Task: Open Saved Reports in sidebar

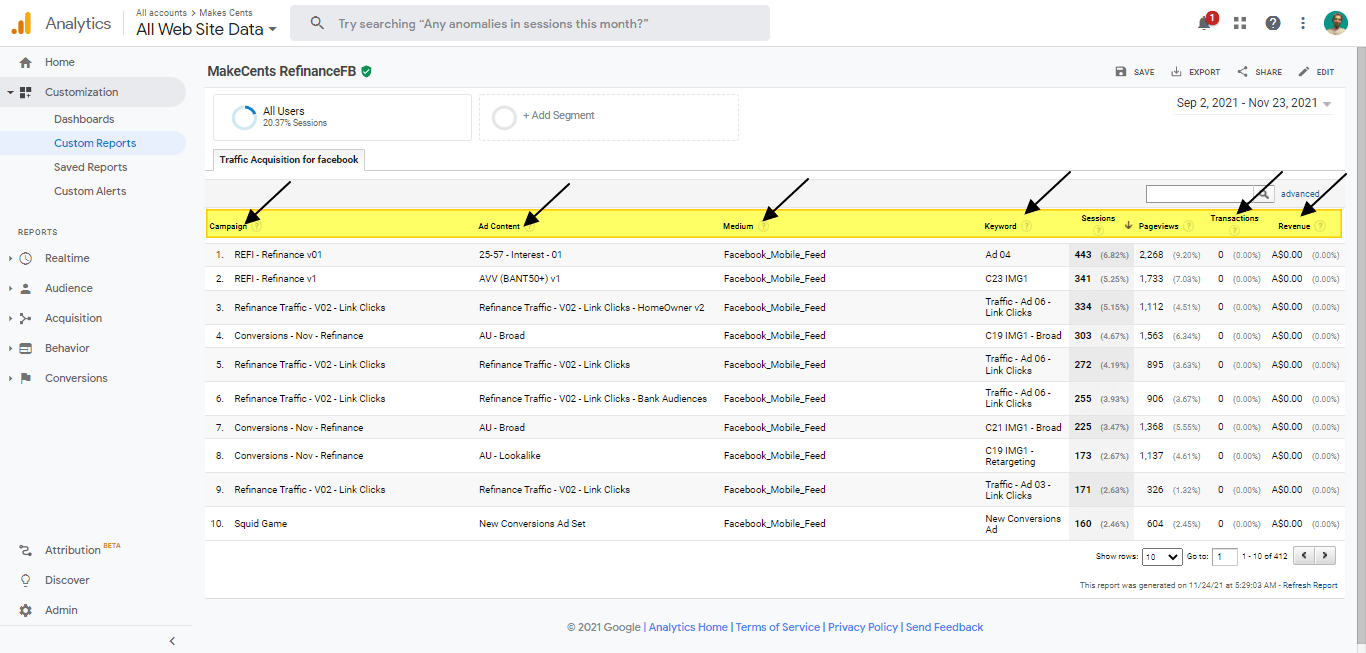Action: [x=91, y=167]
